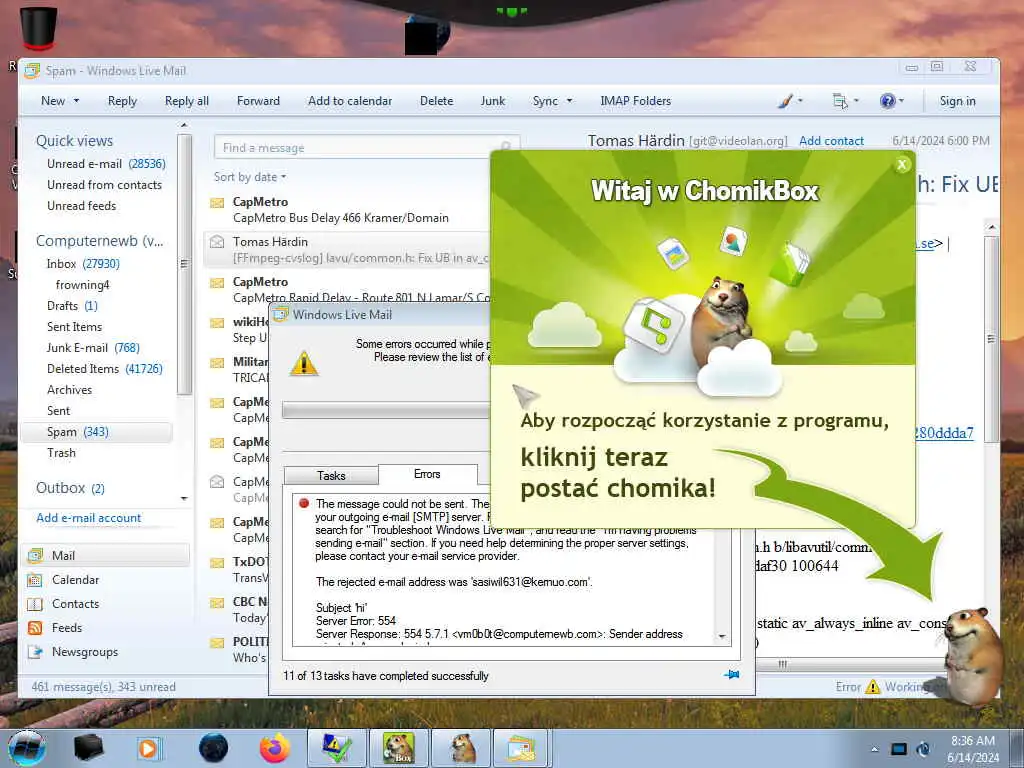1024x768 pixels.
Task: Open the New dropdown arrow
Action: [76, 101]
